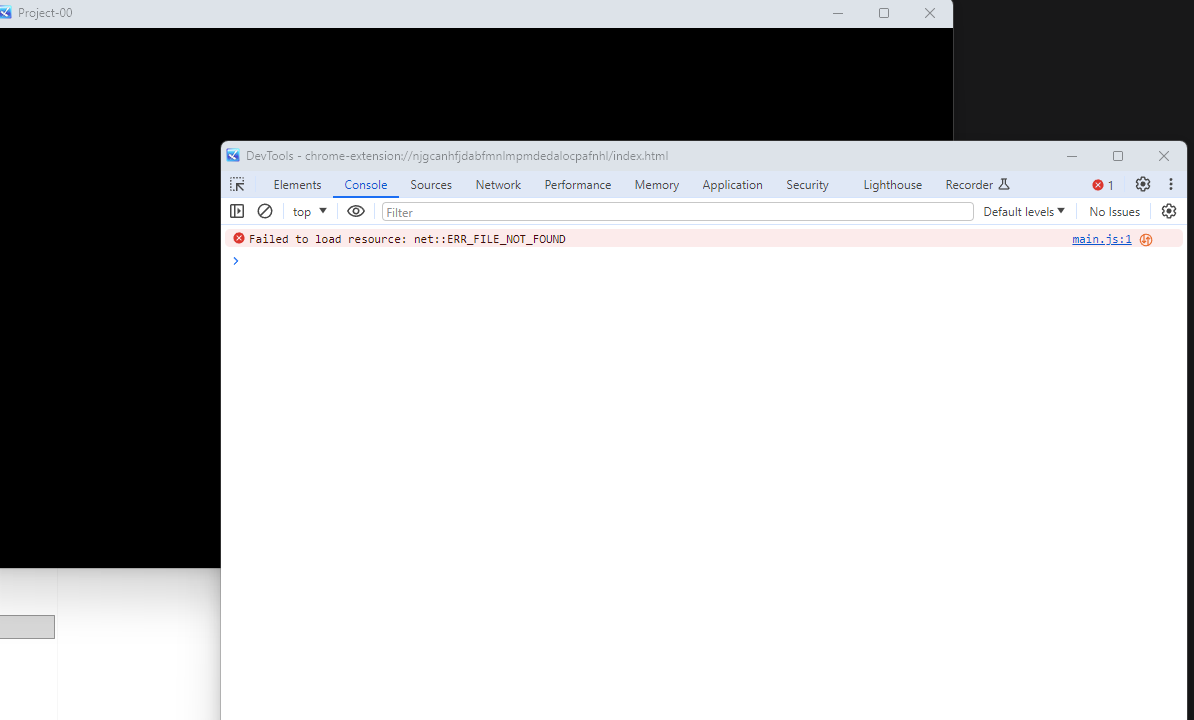
Task: Click the orange icon next to main.js:1
Action: click(1146, 240)
